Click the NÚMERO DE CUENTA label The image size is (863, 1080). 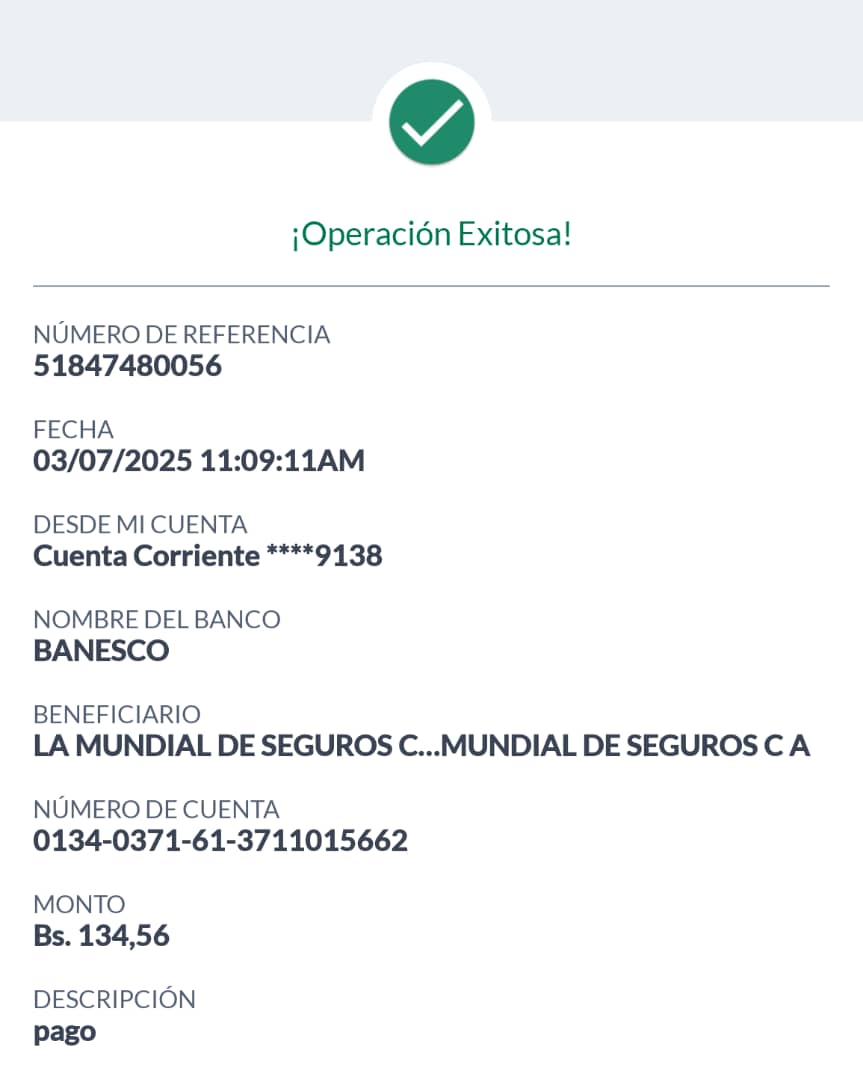pos(156,810)
